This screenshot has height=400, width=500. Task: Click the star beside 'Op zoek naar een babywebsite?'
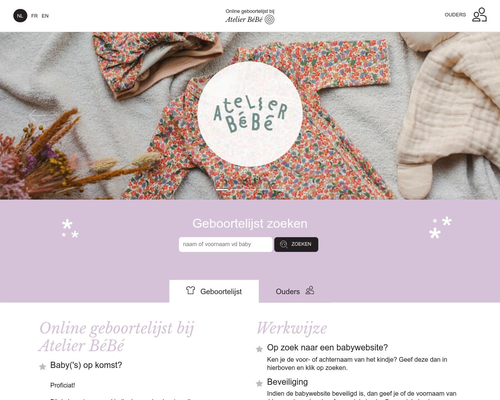pyautogui.click(x=259, y=349)
